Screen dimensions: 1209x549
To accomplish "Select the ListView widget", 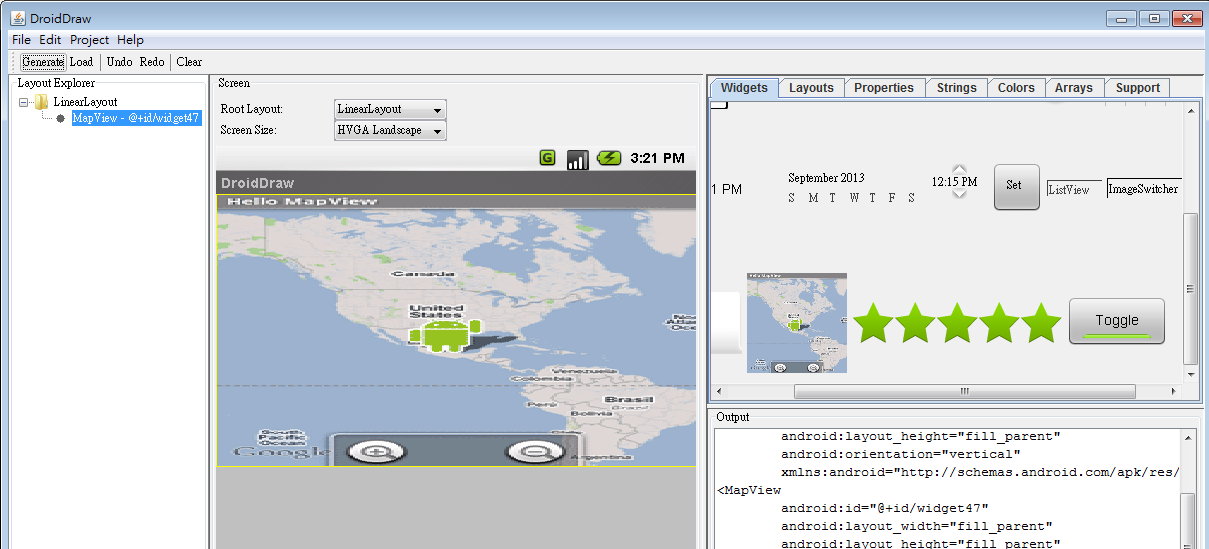I will pyautogui.click(x=1074, y=189).
